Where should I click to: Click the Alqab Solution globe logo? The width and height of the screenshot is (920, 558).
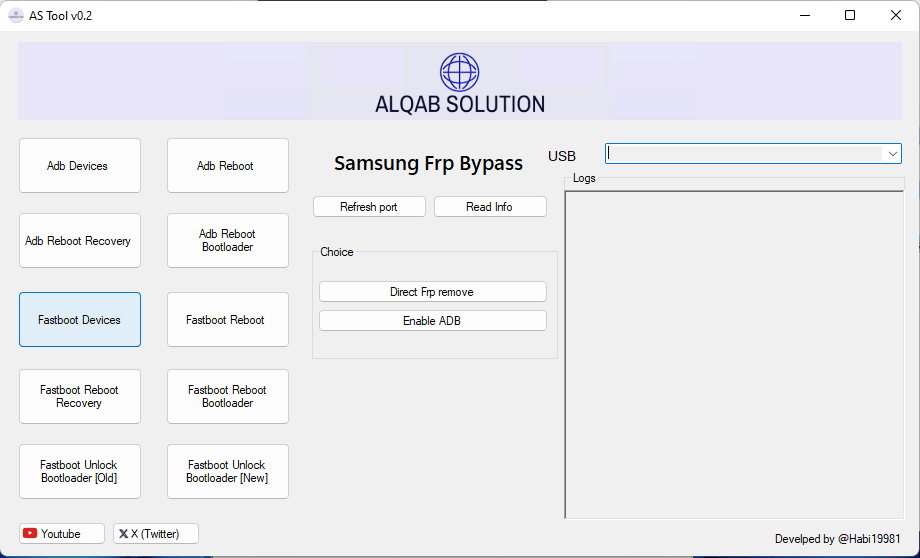(x=459, y=72)
